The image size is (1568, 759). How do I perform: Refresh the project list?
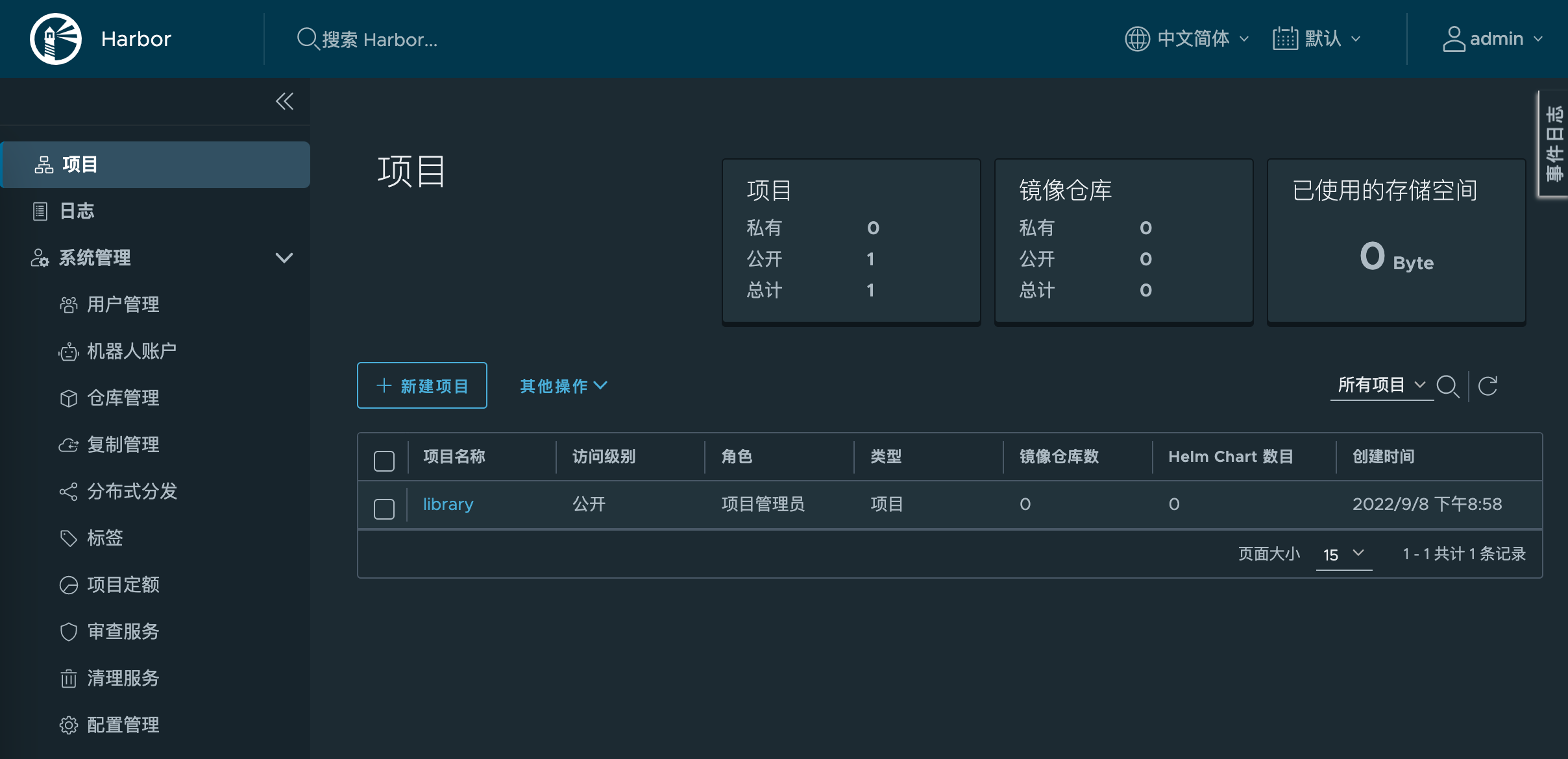1488,386
